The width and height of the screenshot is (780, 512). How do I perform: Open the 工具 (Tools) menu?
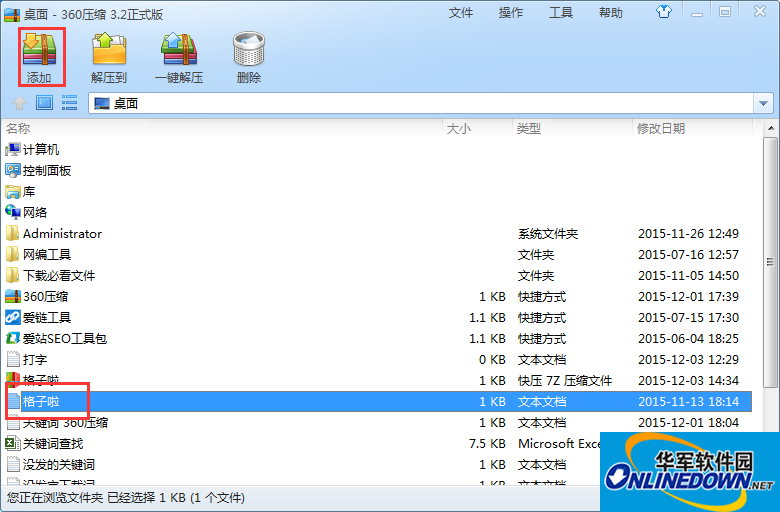coord(561,13)
